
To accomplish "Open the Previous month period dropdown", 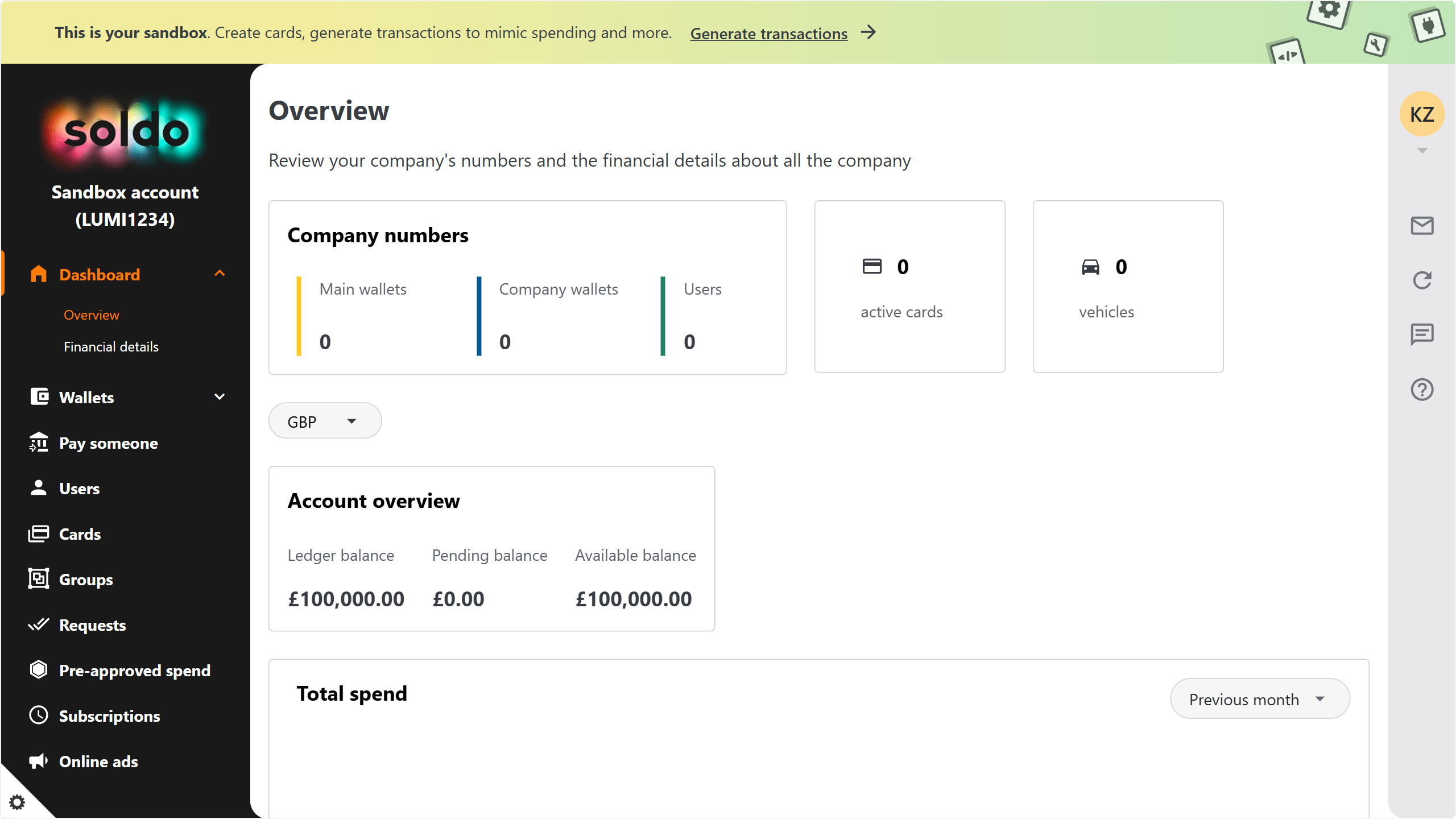I will [x=1259, y=699].
